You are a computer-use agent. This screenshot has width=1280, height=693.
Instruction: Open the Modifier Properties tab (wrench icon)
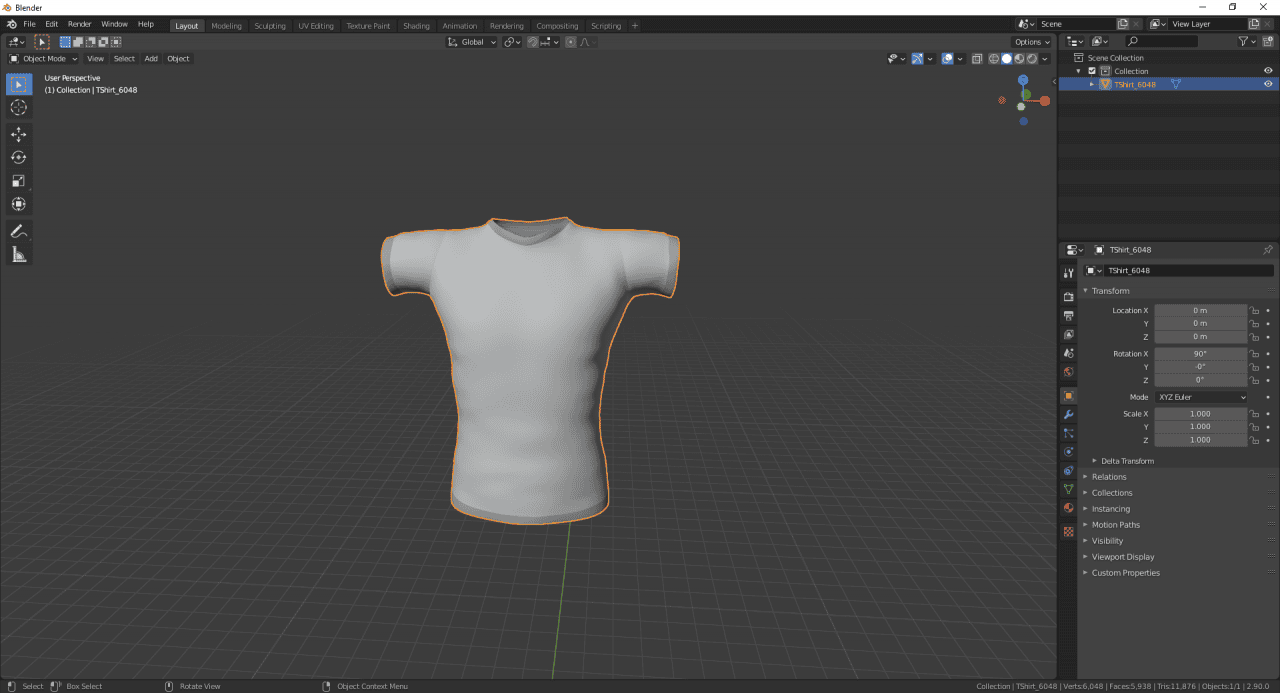[1067, 414]
